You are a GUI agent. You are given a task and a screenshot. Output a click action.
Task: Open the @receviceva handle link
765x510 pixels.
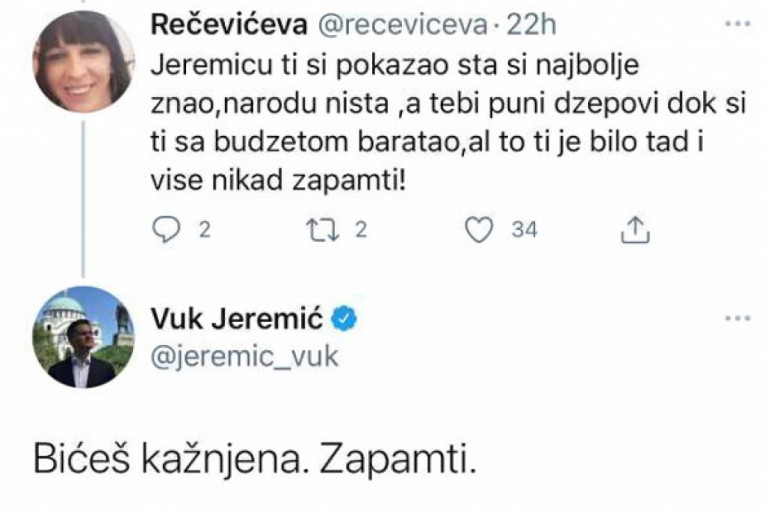point(376,22)
